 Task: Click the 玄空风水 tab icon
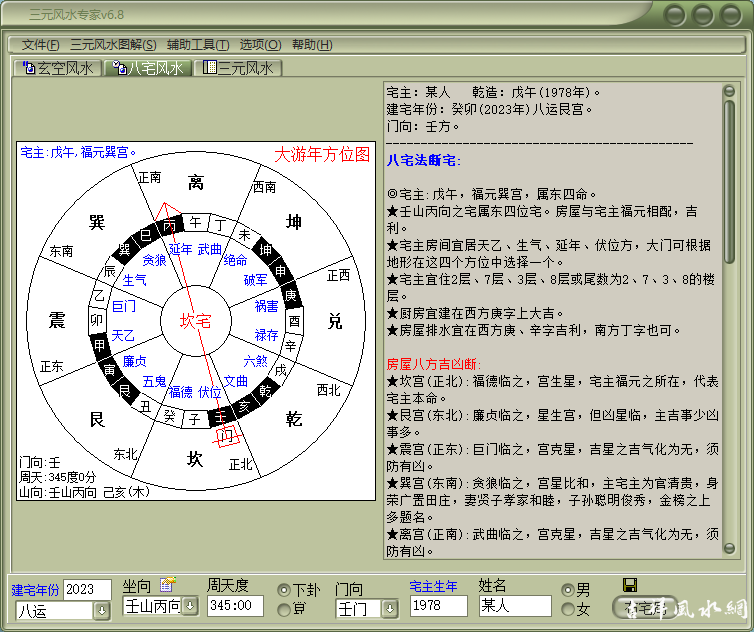(x=27, y=68)
